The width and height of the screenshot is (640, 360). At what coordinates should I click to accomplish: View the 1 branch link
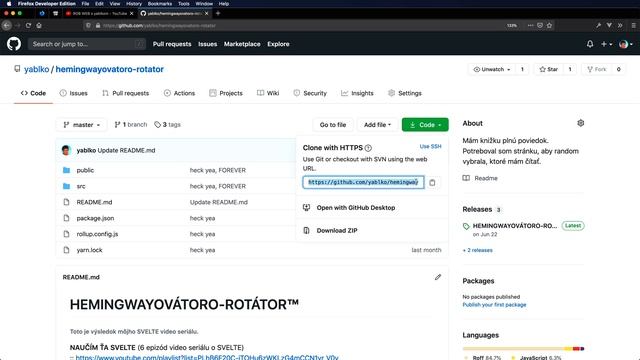pos(131,124)
